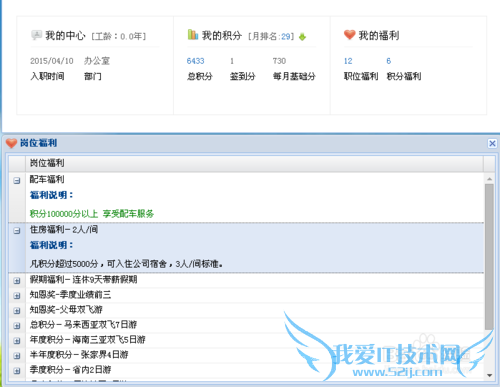Collapse the 配车福利 row
This screenshot has width=500, height=387.
pyautogui.click(x=17, y=181)
